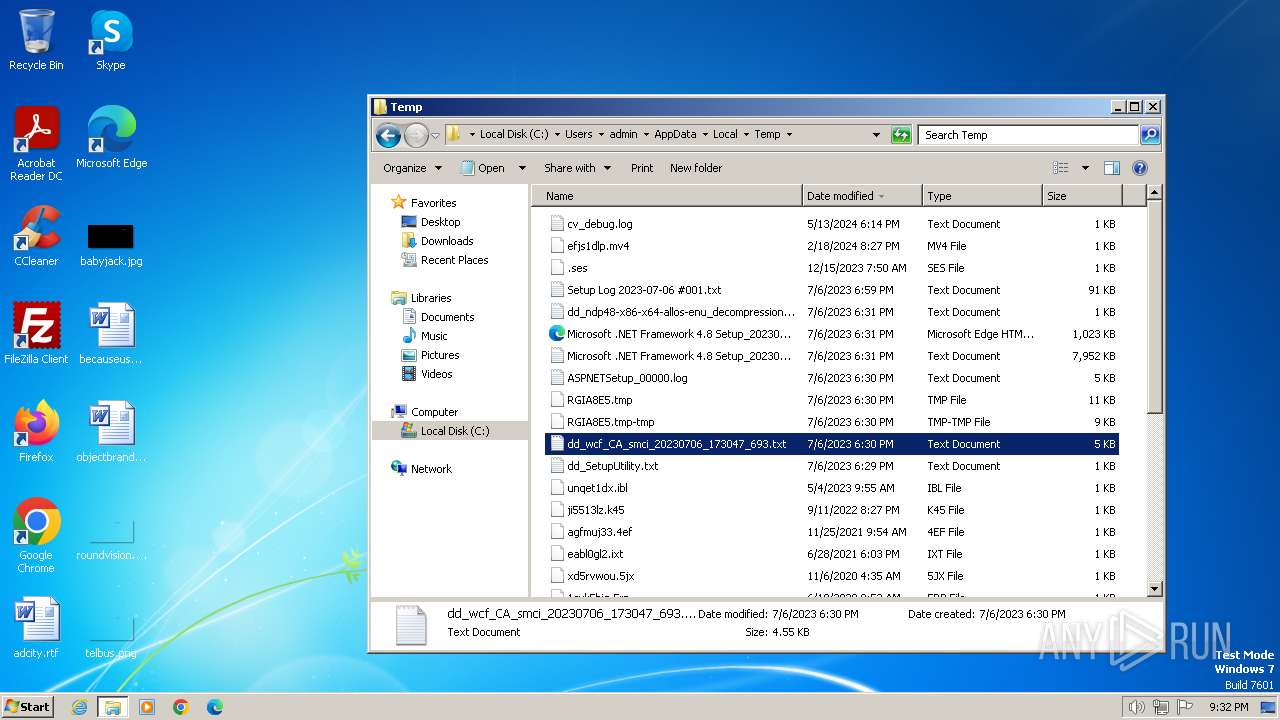Select the efjs1dlp.mv4 file
The width and height of the screenshot is (1280, 720).
click(831, 246)
